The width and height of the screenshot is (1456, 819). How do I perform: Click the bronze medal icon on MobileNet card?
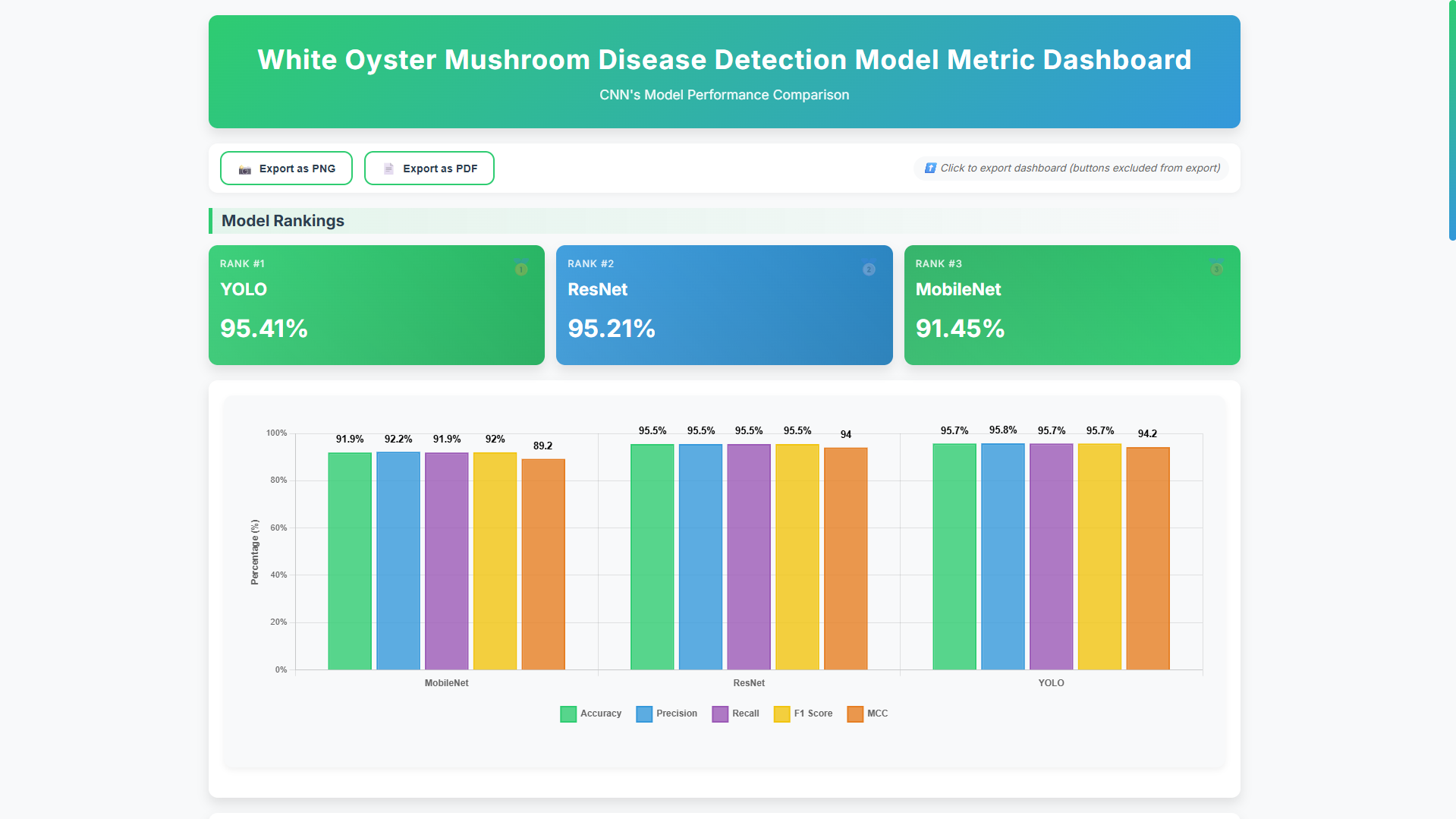(x=1216, y=267)
